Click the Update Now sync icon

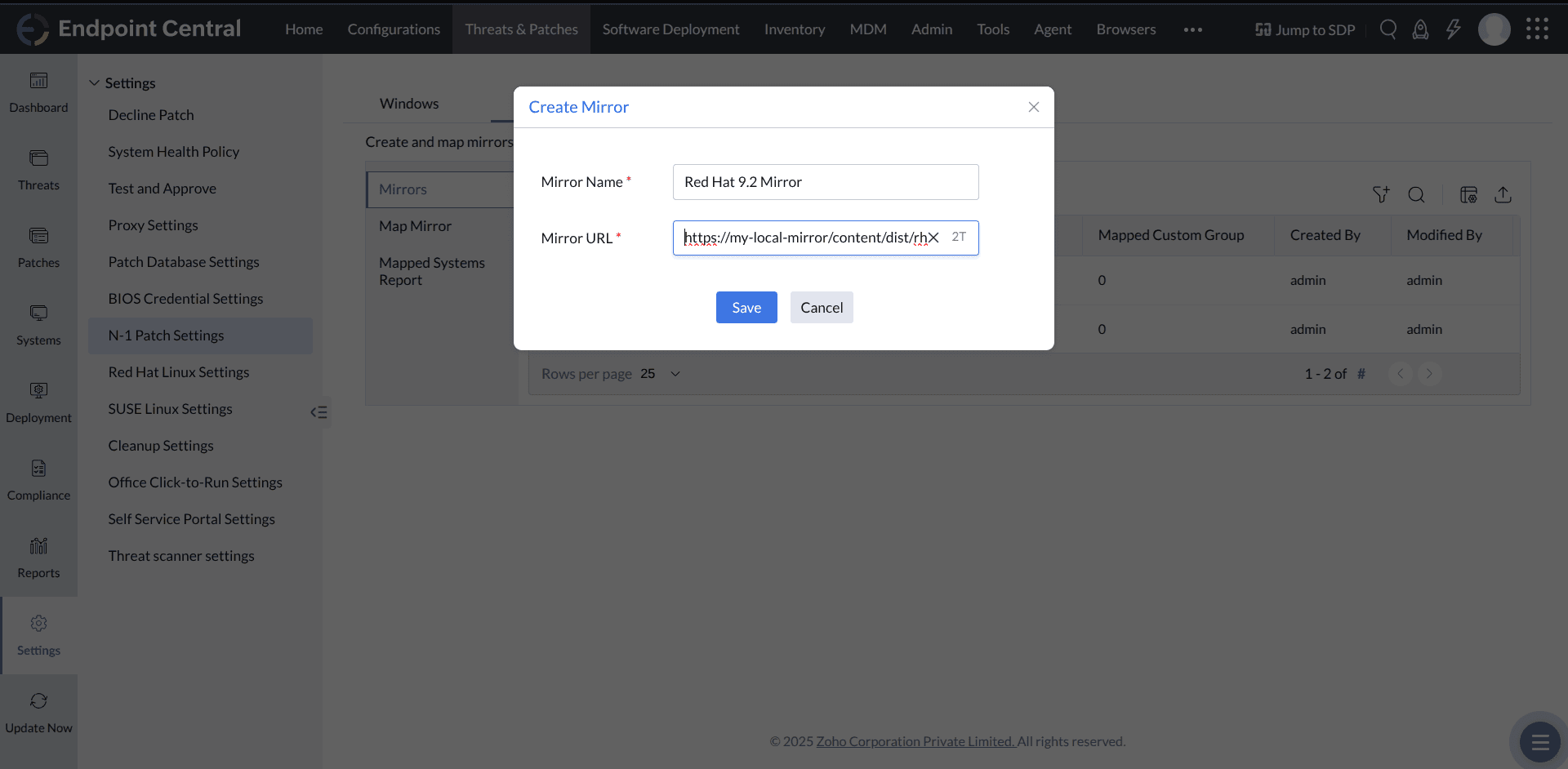(38, 701)
